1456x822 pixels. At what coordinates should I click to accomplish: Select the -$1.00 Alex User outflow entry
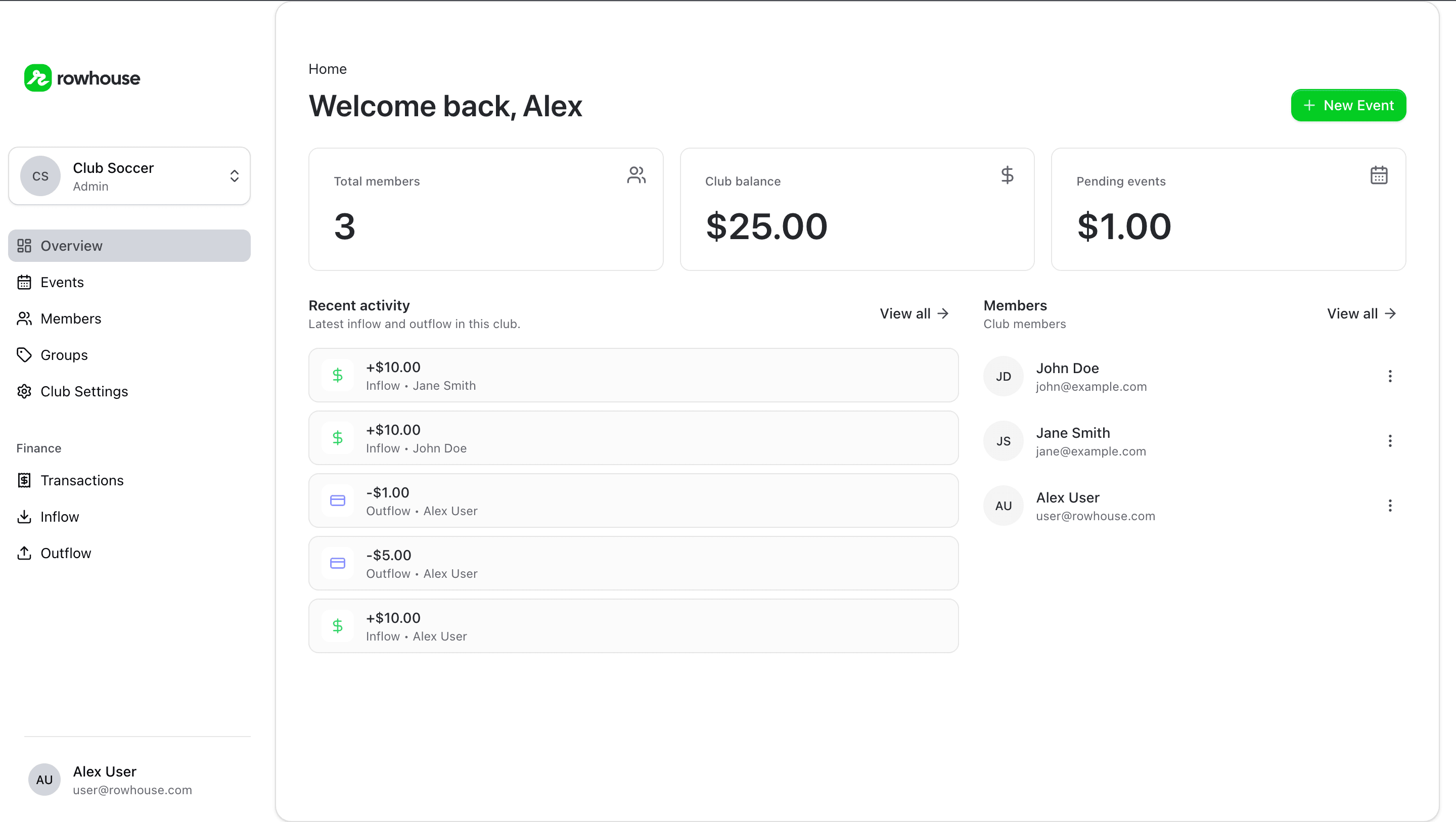[x=633, y=500]
